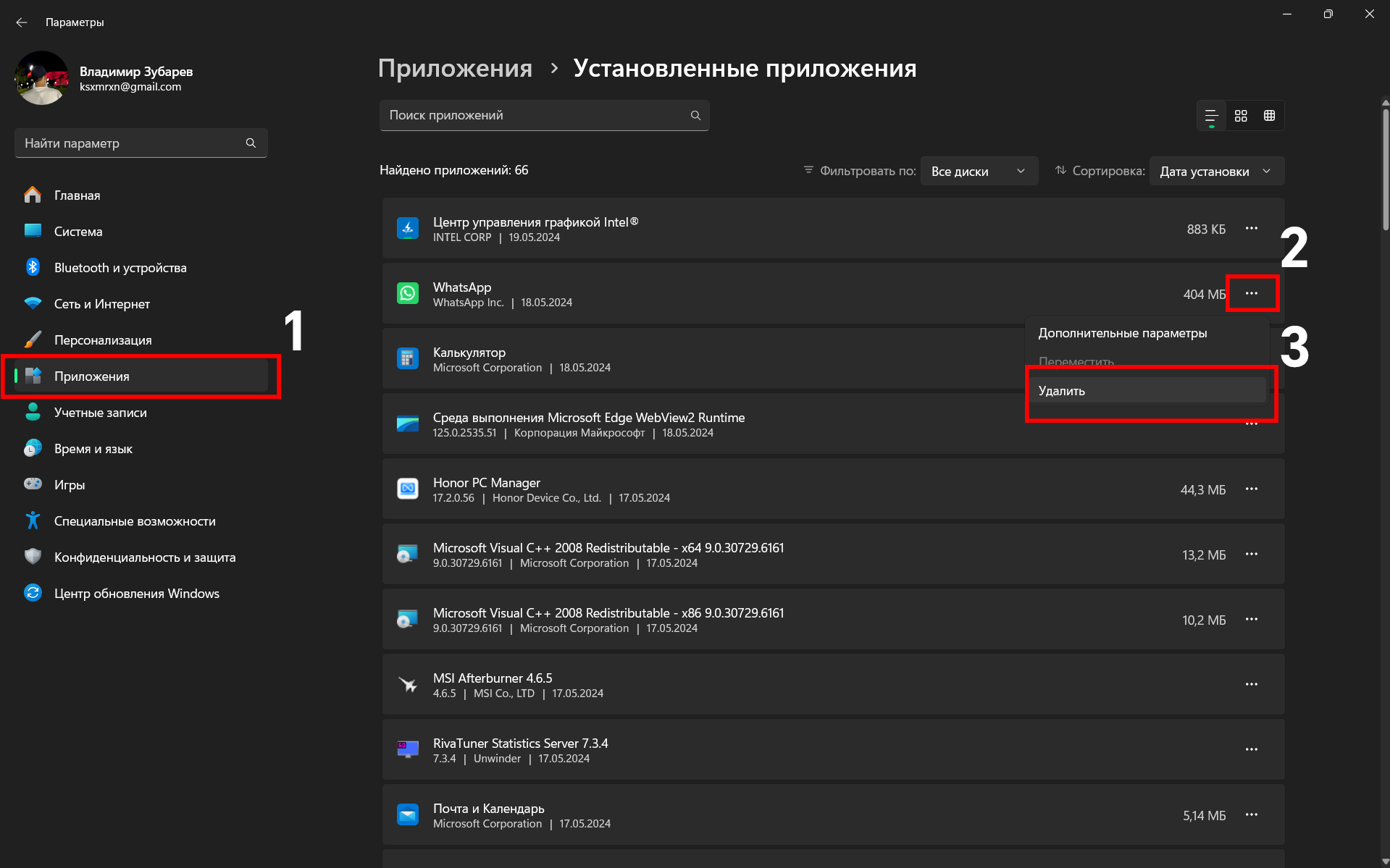
Task: Click Intel app size '883 КБ'
Action: coord(1206,229)
